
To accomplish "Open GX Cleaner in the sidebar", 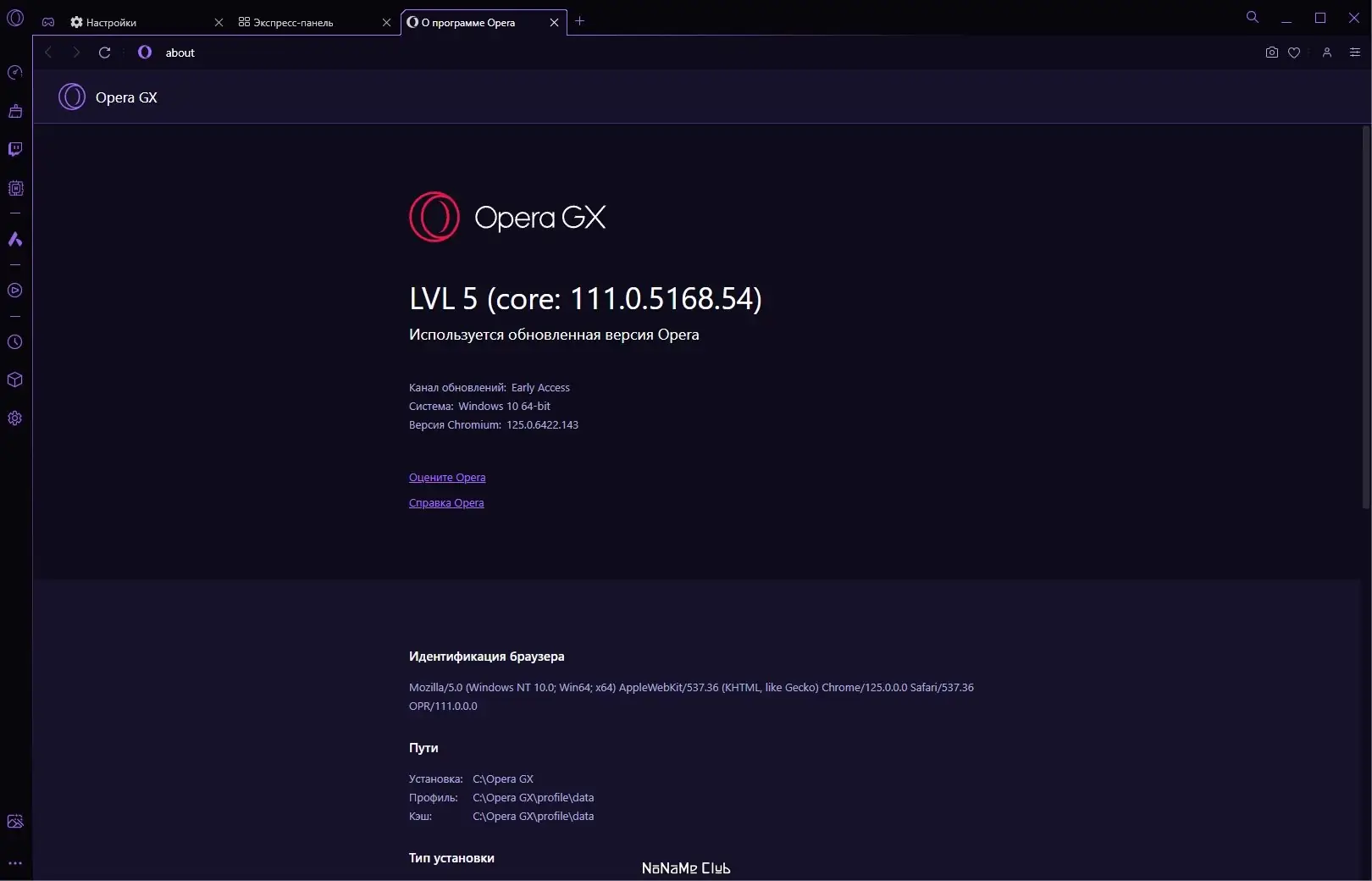I will [x=15, y=111].
